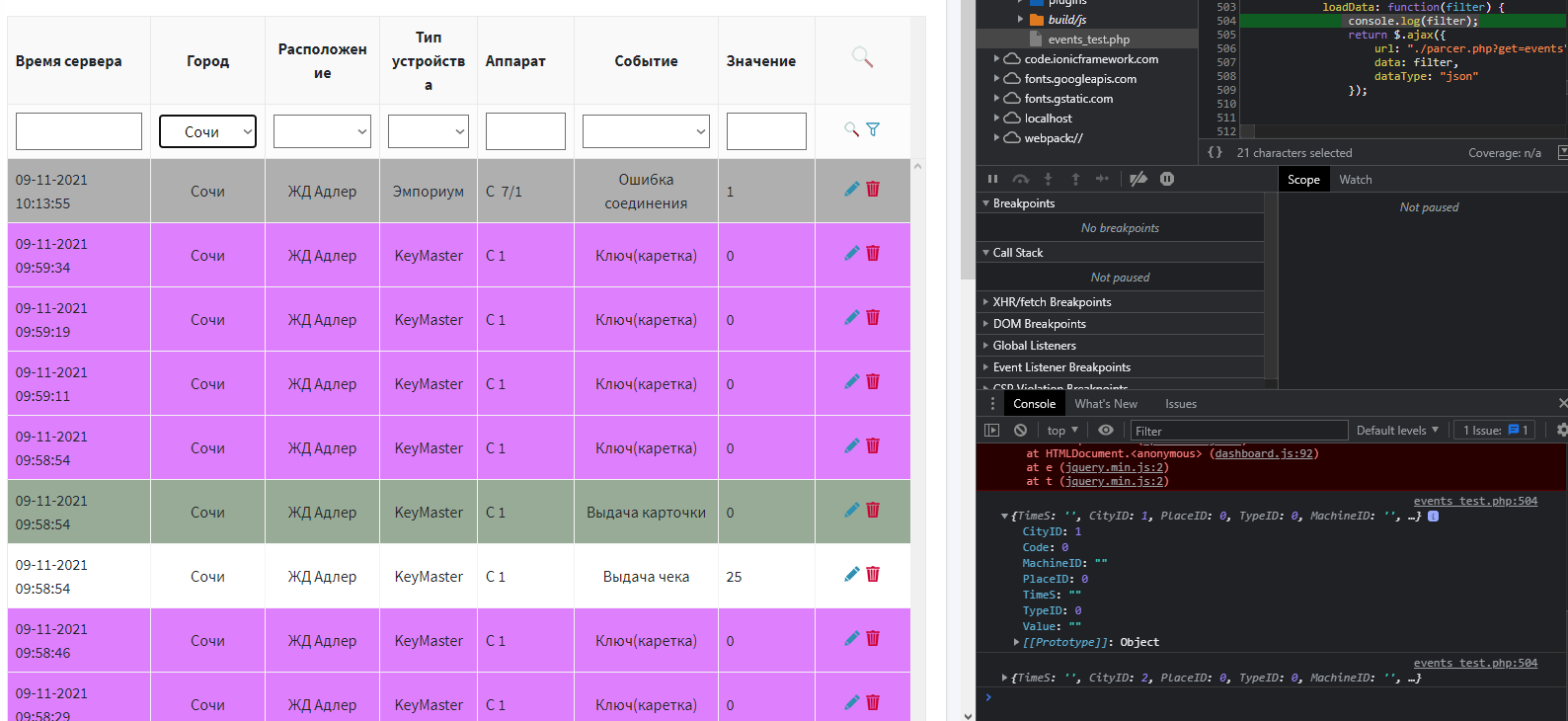Open the Issues drawer tab
Viewport: 1568px width, 721px height.
click(1180, 403)
